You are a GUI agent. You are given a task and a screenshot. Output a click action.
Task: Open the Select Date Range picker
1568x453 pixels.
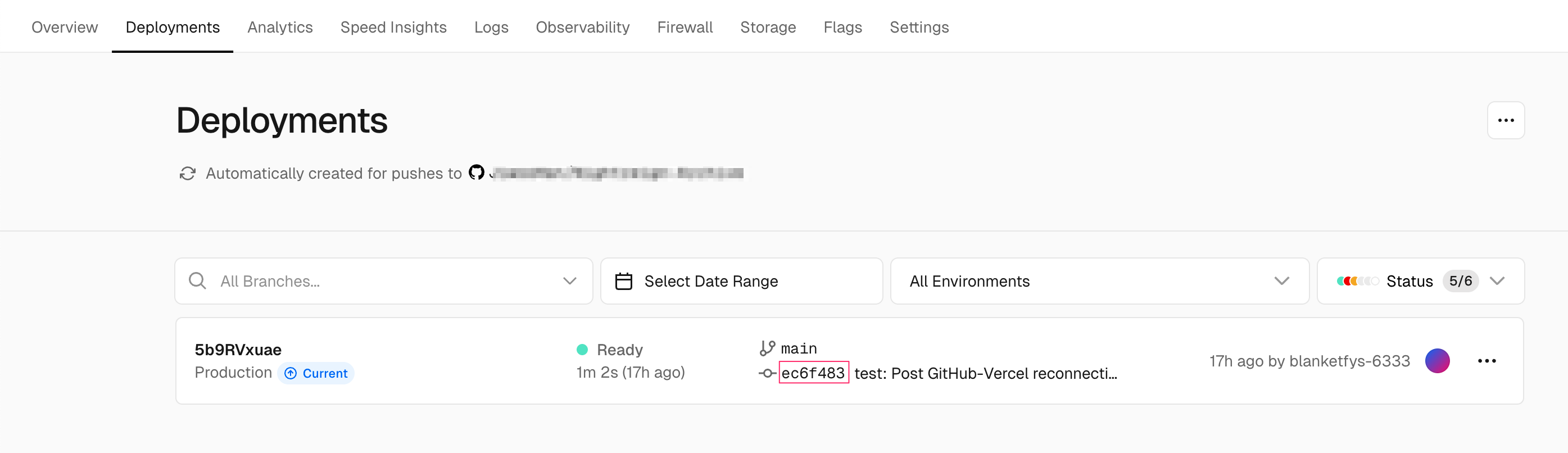pyautogui.click(x=741, y=281)
